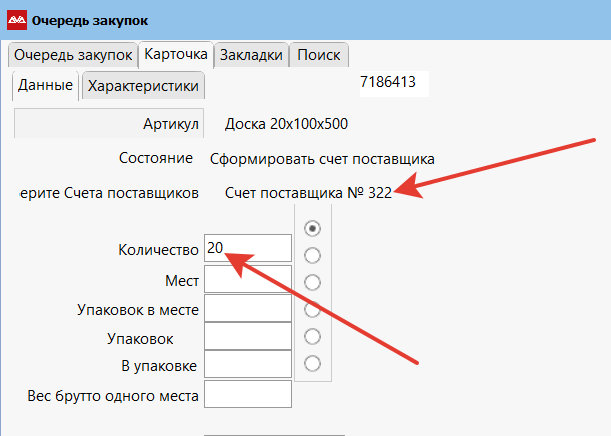Pick the fourth radio button in the column

313,308
